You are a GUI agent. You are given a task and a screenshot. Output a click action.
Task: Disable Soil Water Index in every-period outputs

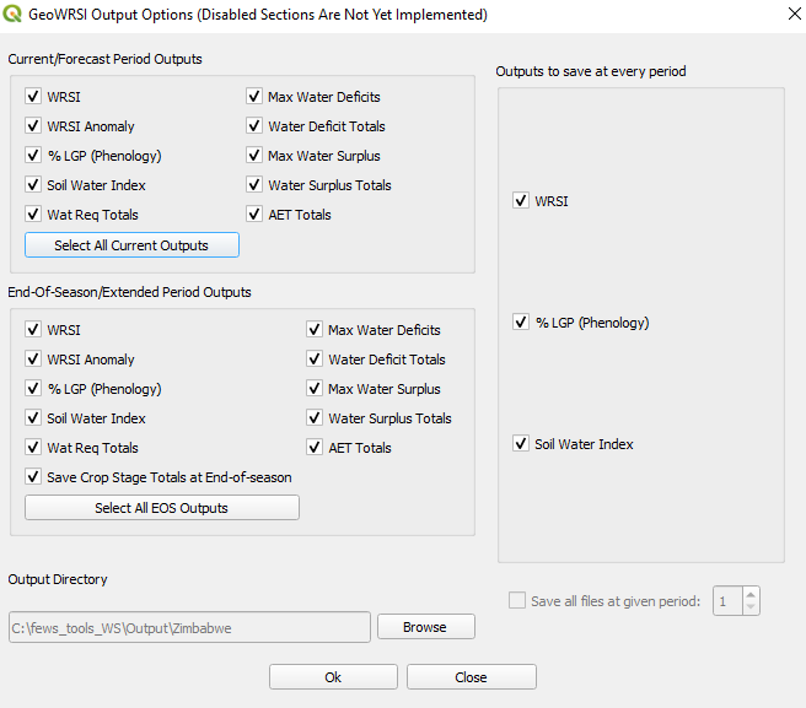coord(520,444)
